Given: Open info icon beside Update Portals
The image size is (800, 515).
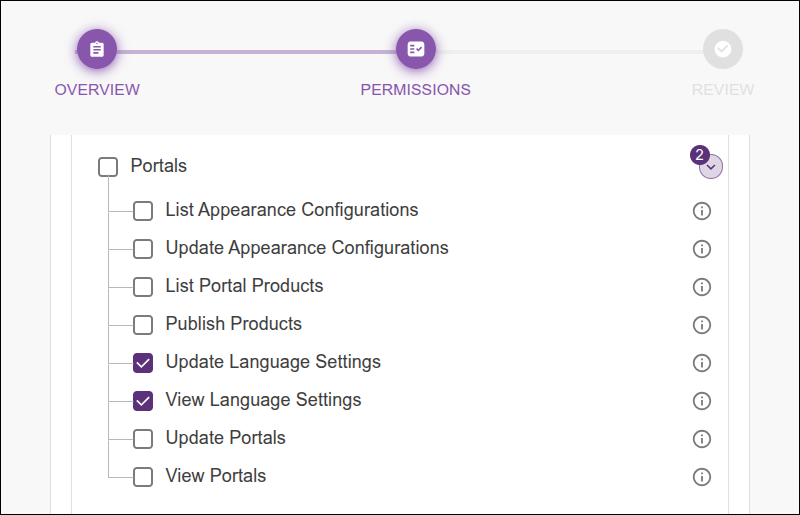Looking at the screenshot, I should pyautogui.click(x=702, y=439).
